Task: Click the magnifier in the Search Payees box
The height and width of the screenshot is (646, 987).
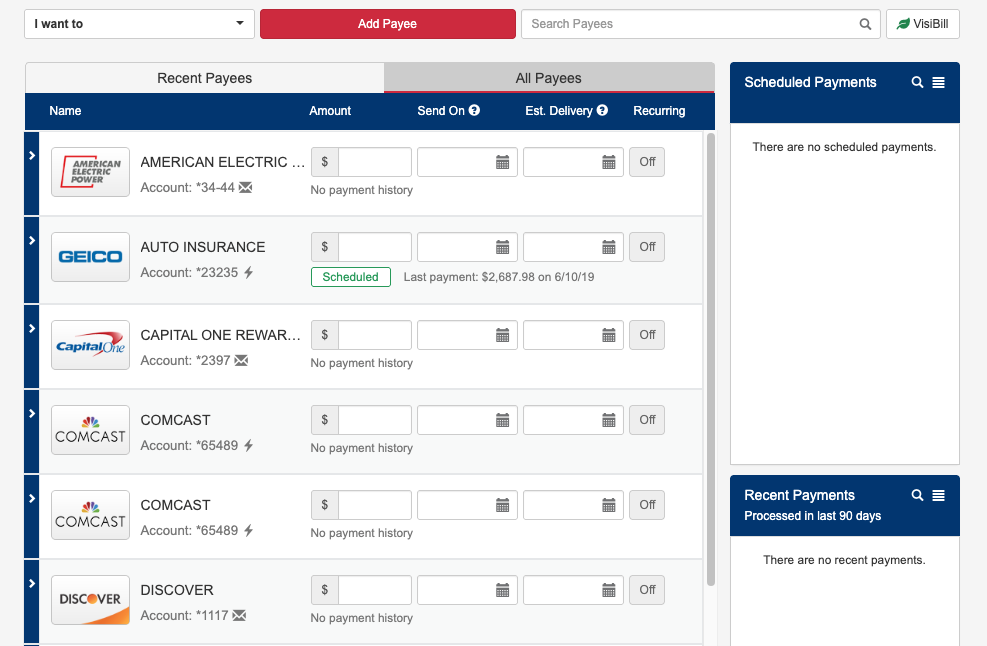Action: (865, 23)
